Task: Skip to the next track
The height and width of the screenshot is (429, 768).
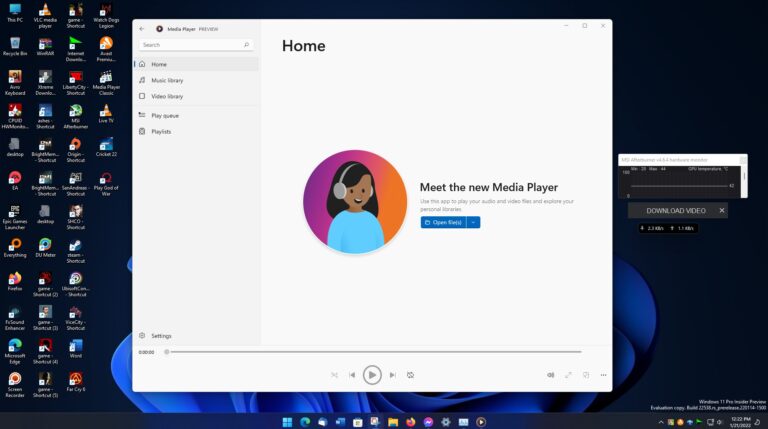Action: coord(393,375)
